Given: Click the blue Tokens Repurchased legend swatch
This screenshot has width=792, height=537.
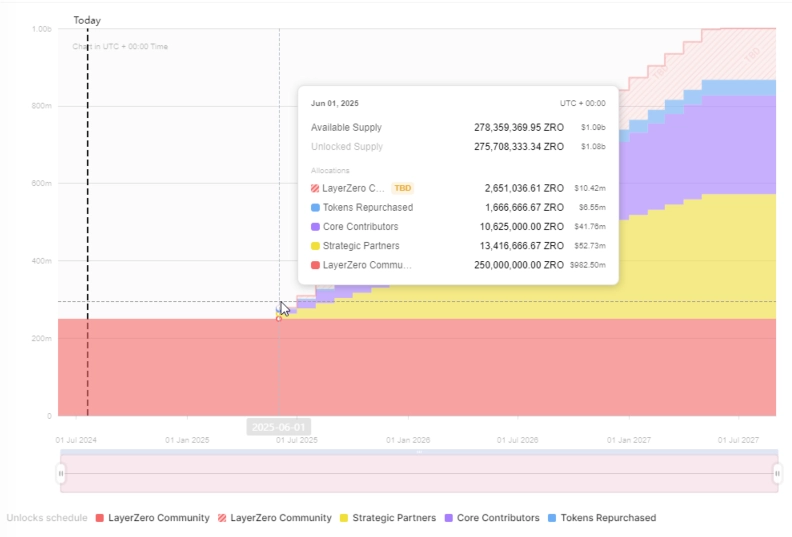Looking at the screenshot, I should [x=552, y=518].
